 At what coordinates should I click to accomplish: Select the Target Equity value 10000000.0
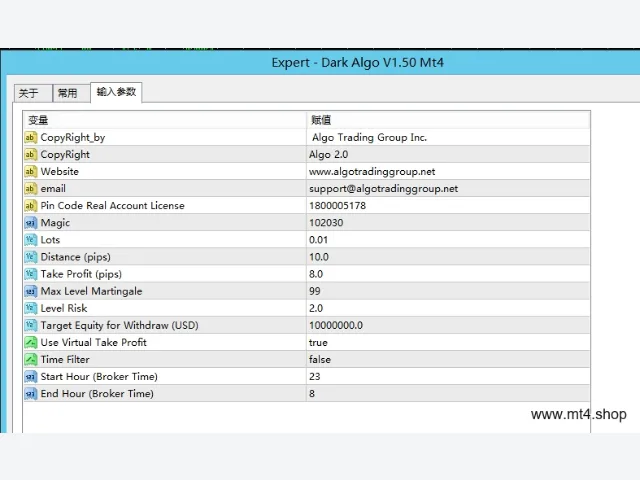[448, 325]
